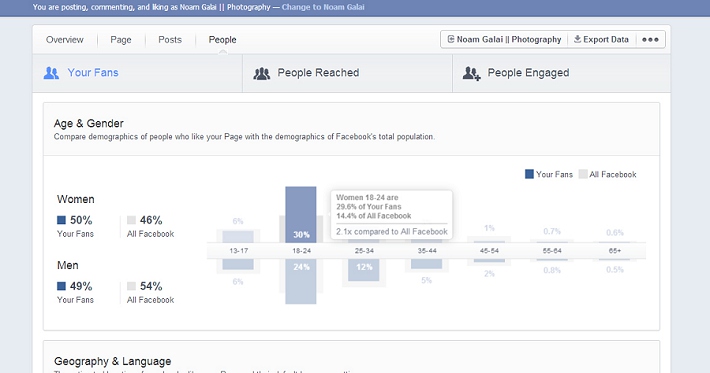The width and height of the screenshot is (710, 373).
Task: Click the Your Fans legend color square
Action: pos(529,174)
